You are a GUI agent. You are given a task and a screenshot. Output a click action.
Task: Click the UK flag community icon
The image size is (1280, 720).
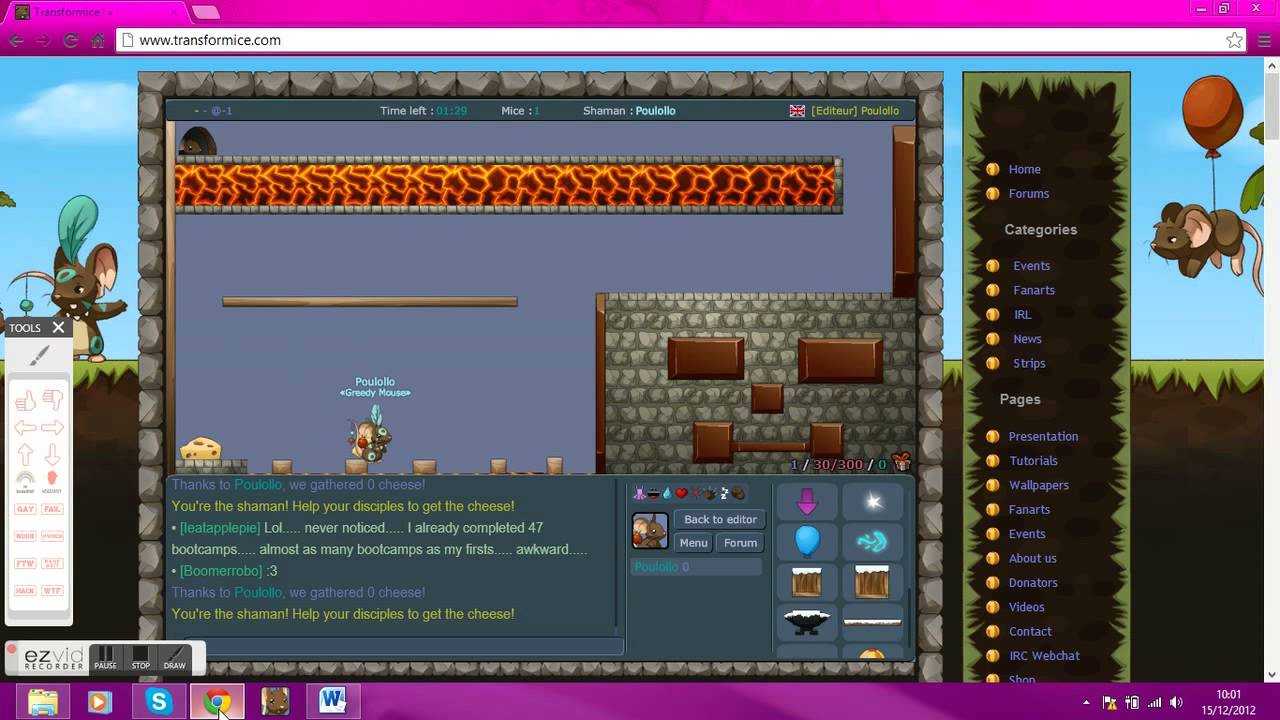(797, 111)
